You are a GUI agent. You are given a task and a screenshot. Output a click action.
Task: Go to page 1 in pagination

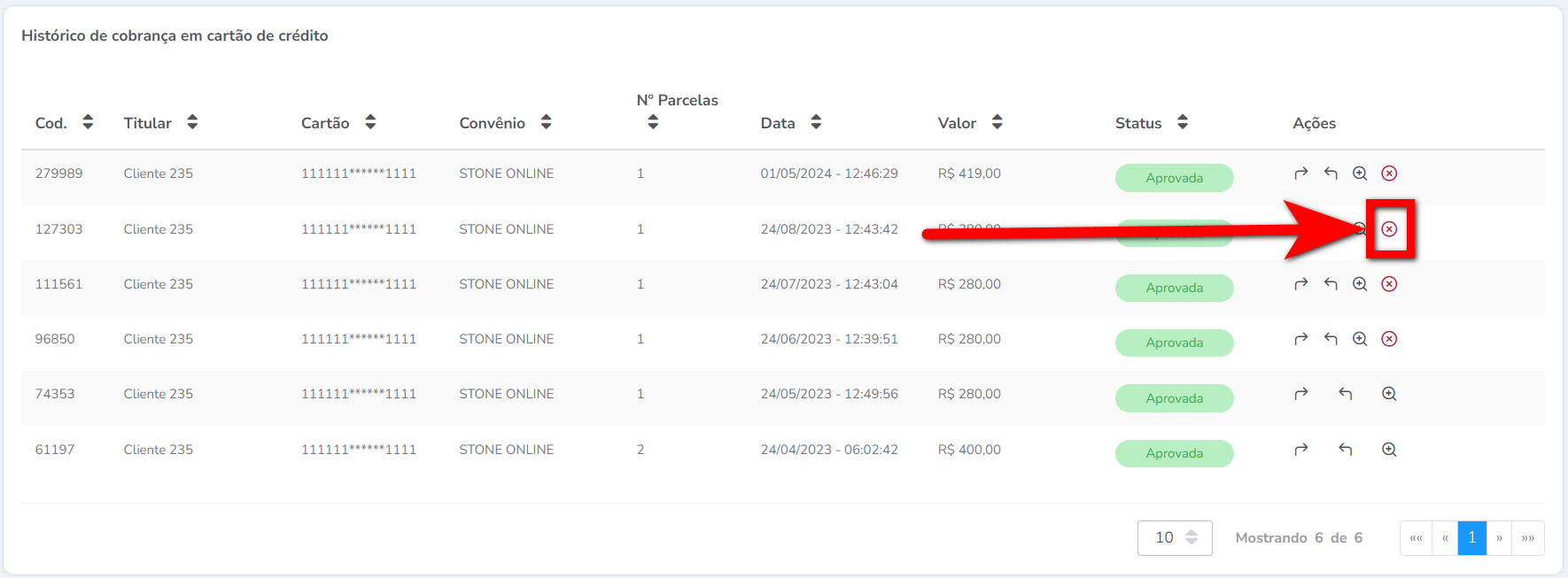[x=1471, y=537]
